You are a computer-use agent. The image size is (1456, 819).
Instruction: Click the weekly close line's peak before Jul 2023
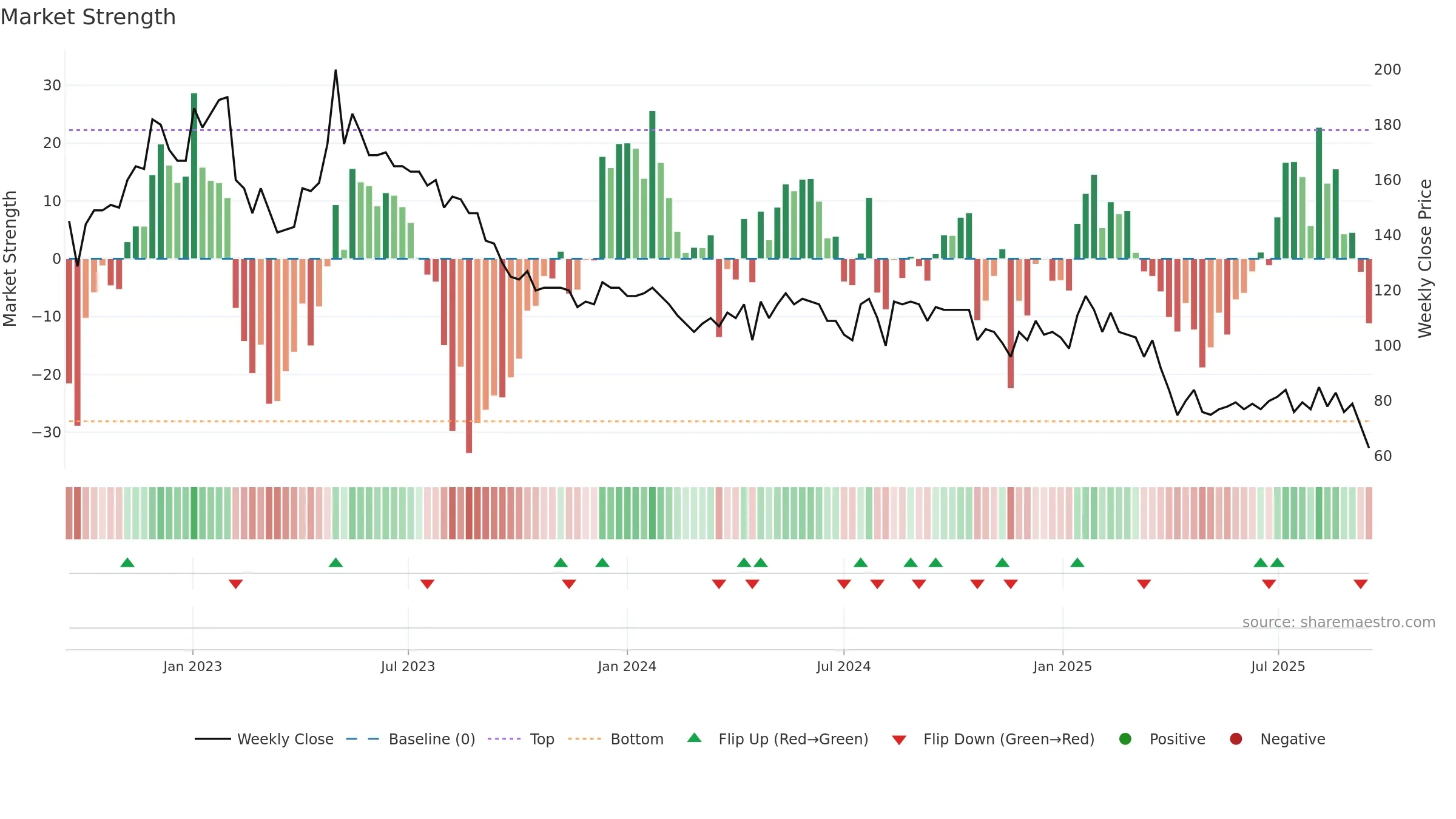[x=335, y=71]
